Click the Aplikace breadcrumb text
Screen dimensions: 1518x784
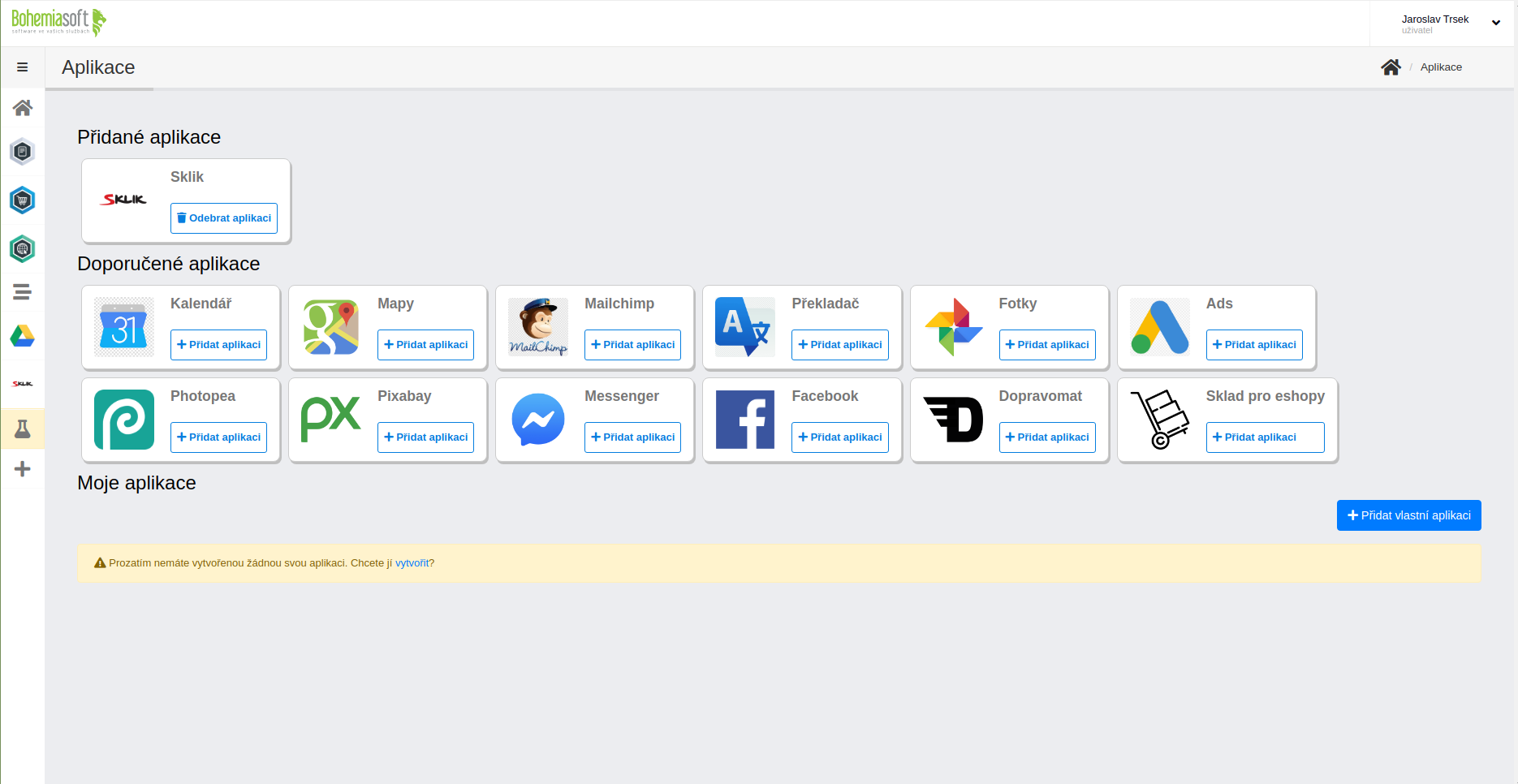(1441, 67)
